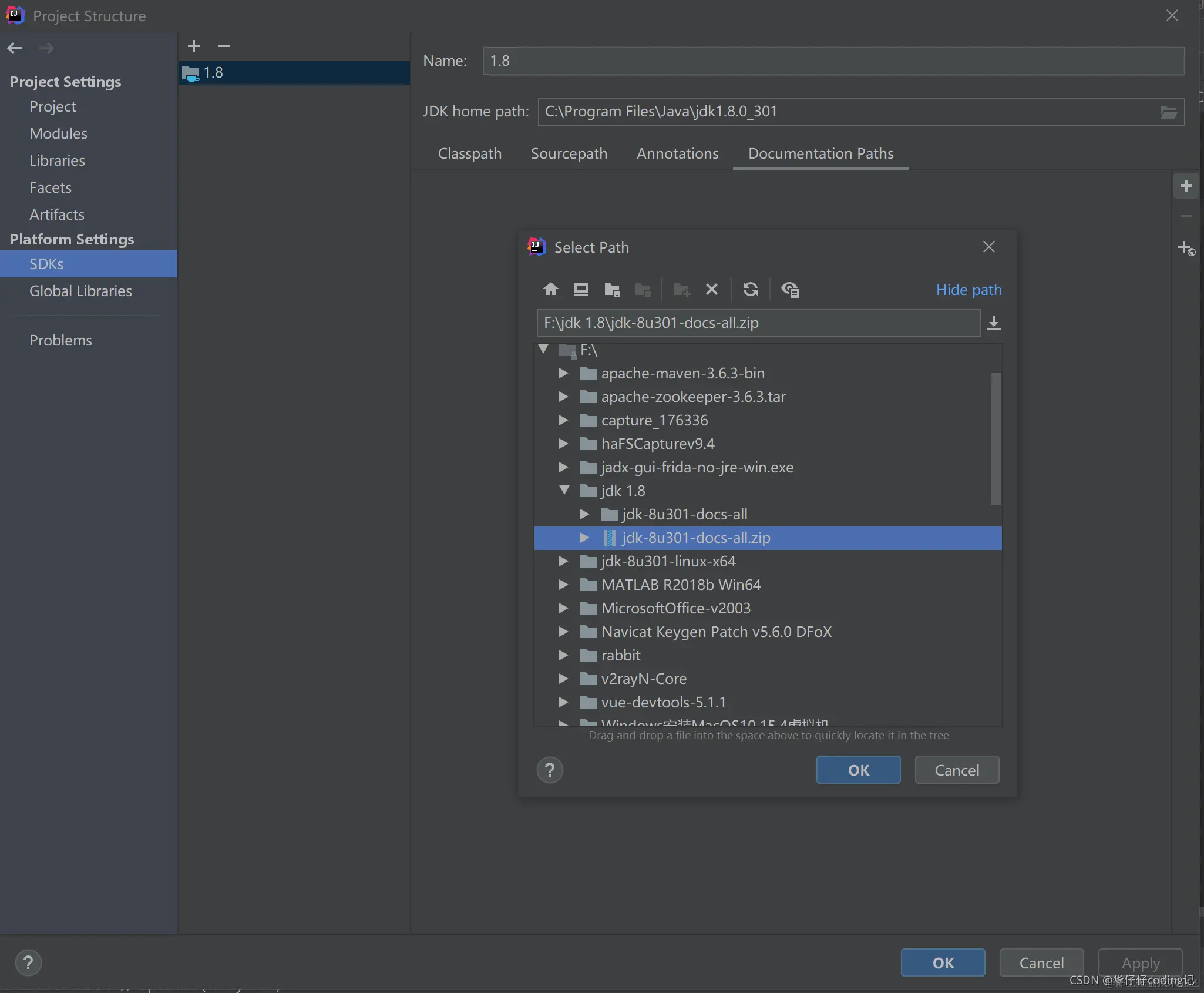Click the specify URL plus-globe icon
Screen dimensions: 1204x993
(x=1186, y=248)
